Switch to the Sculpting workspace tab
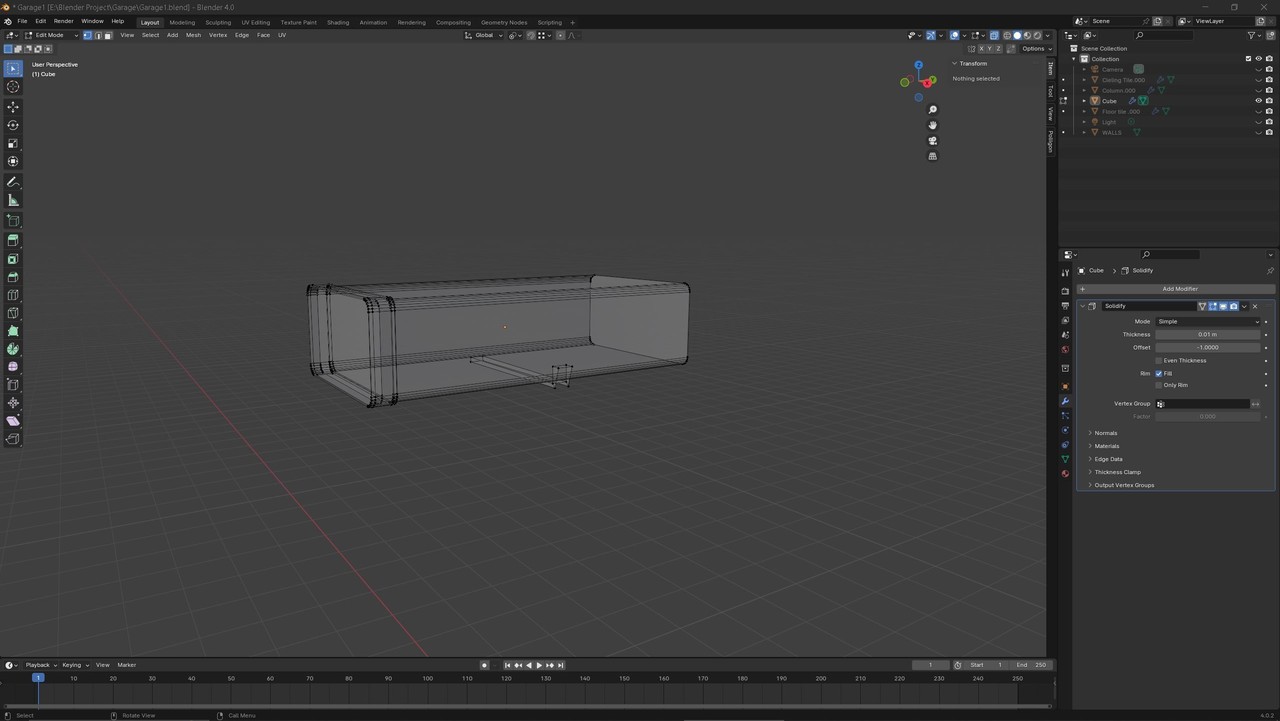The image size is (1280, 721). (x=218, y=22)
